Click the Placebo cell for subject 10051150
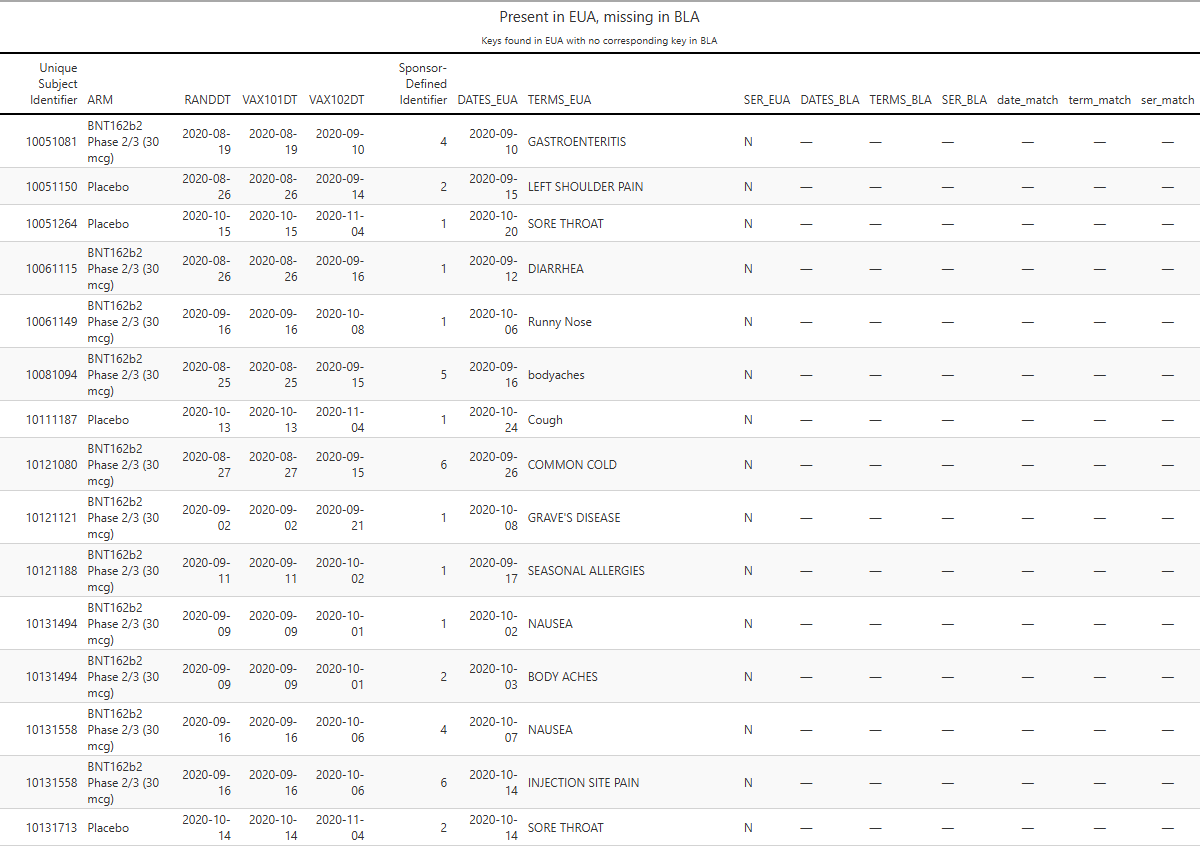Viewport: 1201px width, 846px height. 108,187
